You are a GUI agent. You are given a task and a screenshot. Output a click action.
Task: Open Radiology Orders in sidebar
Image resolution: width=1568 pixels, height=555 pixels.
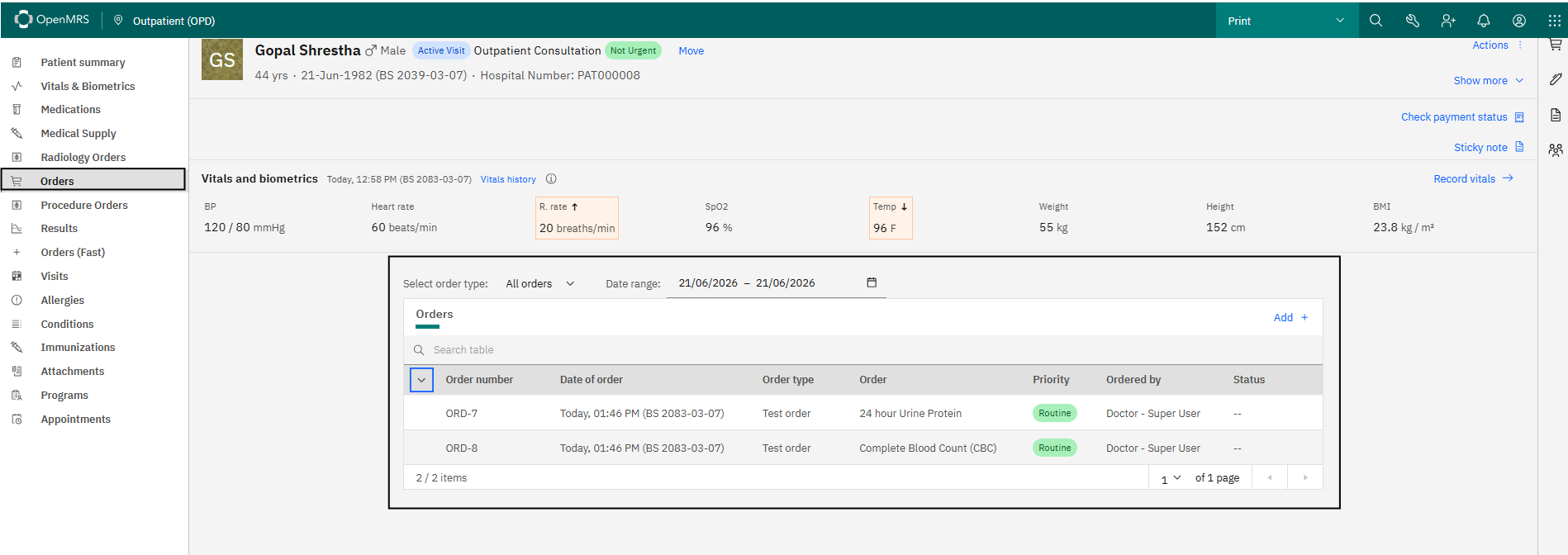coord(83,158)
